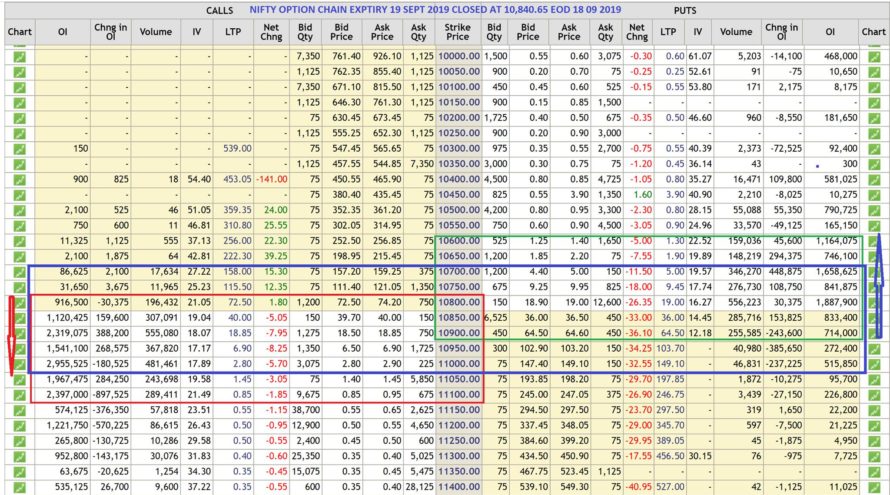Select the calls ask price 926.10

pyautogui.click(x=387, y=57)
